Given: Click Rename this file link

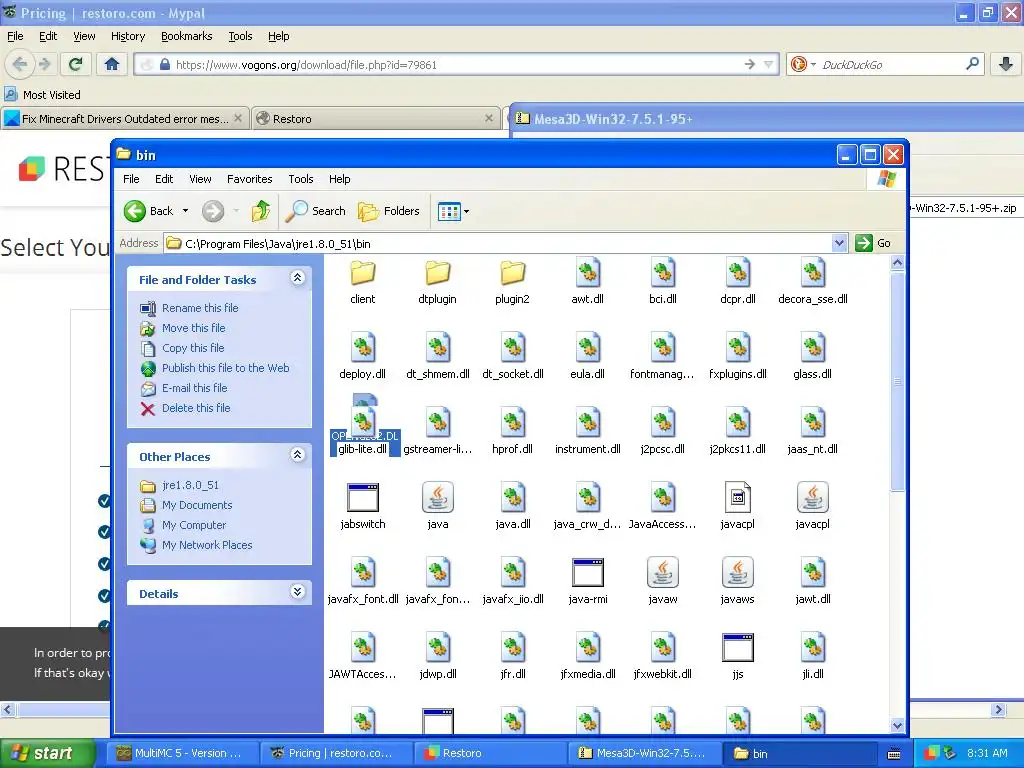Looking at the screenshot, I should click(x=200, y=308).
